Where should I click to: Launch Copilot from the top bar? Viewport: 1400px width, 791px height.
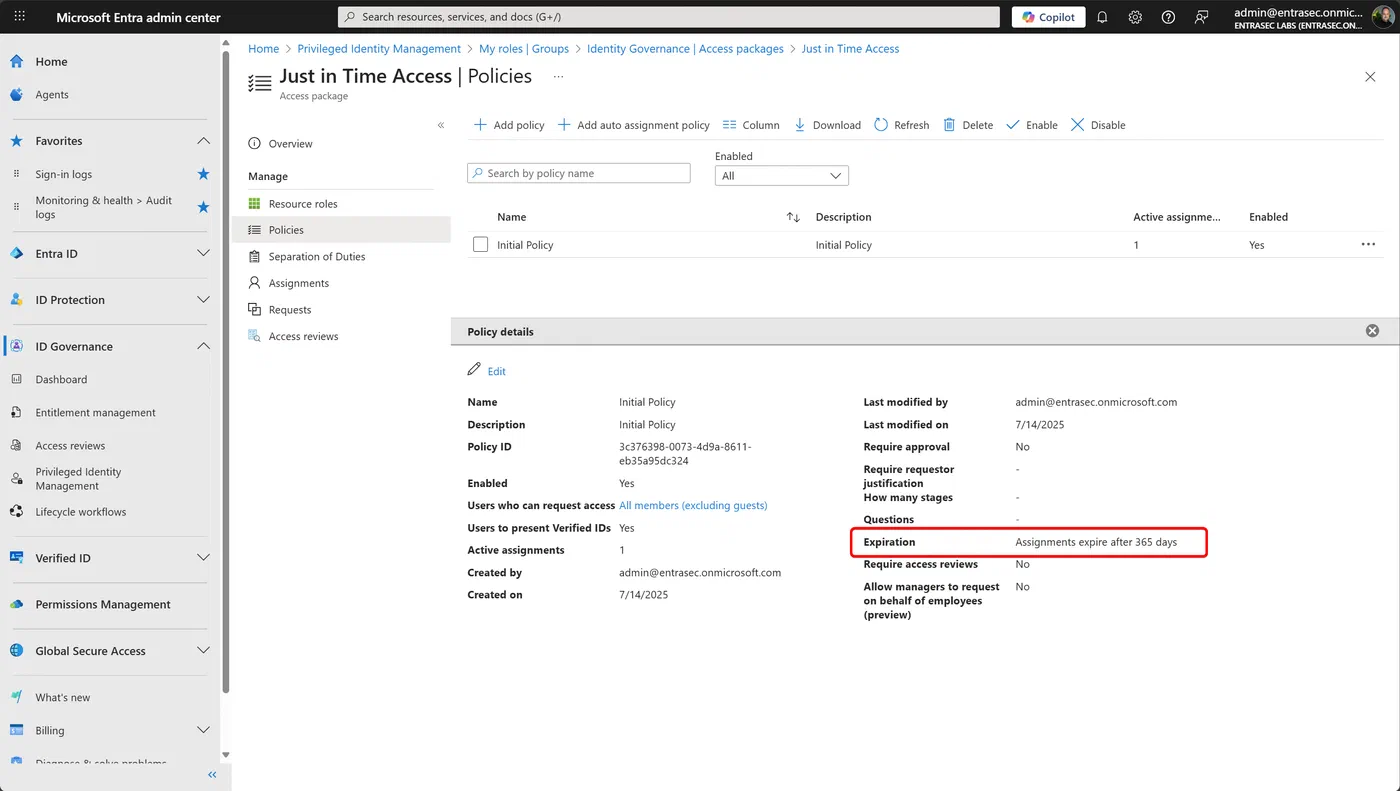click(x=1048, y=17)
